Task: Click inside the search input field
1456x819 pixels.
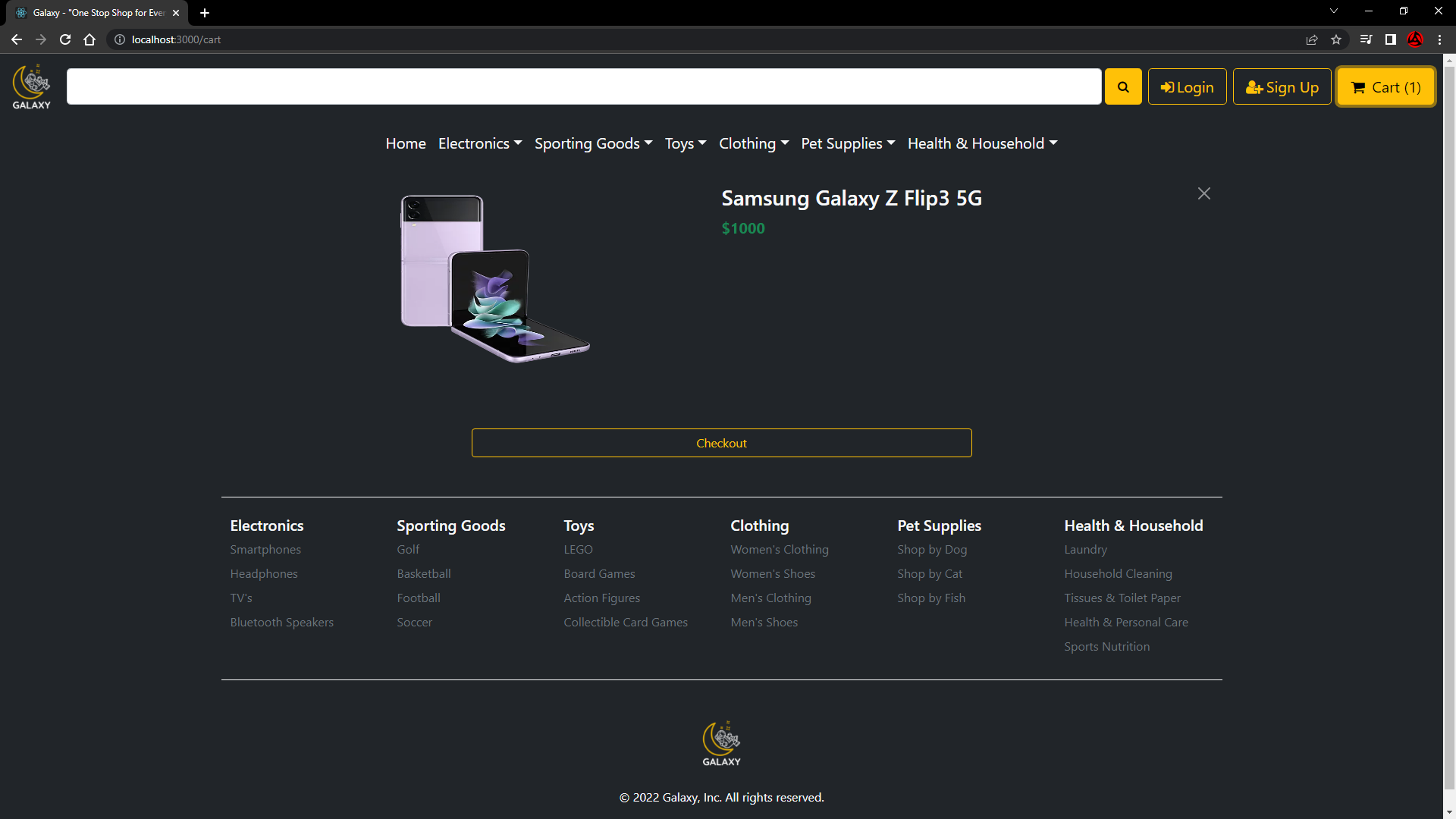Action: 584,86
